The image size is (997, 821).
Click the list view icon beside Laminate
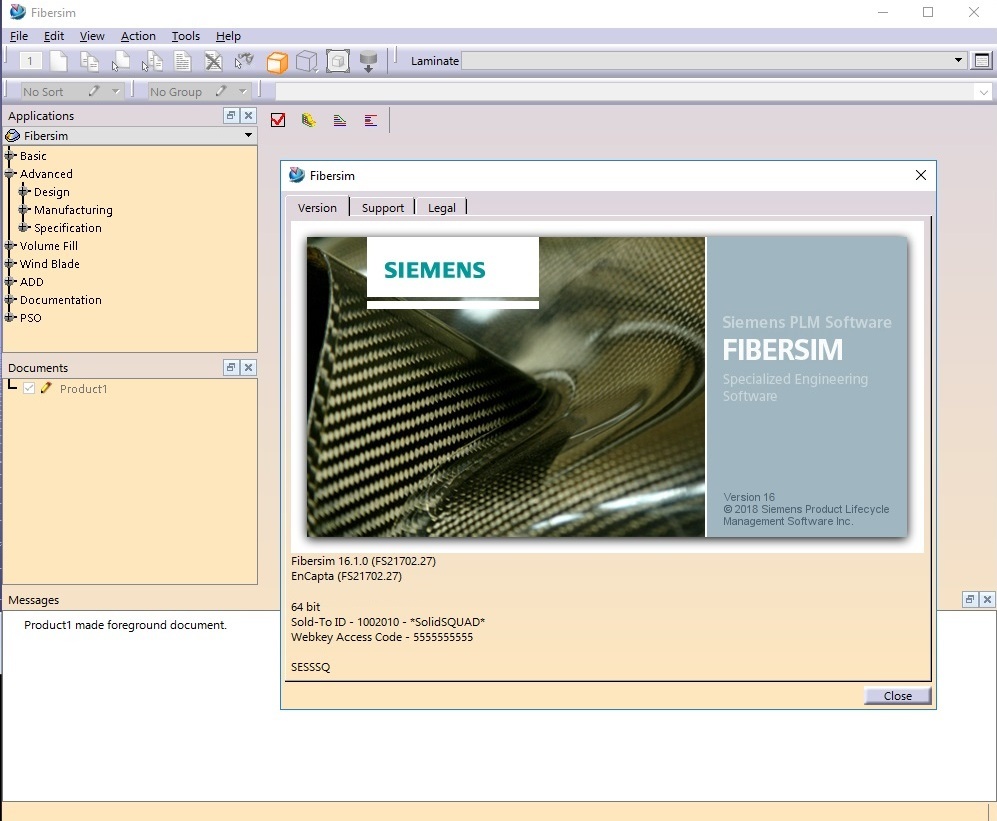click(x=982, y=60)
